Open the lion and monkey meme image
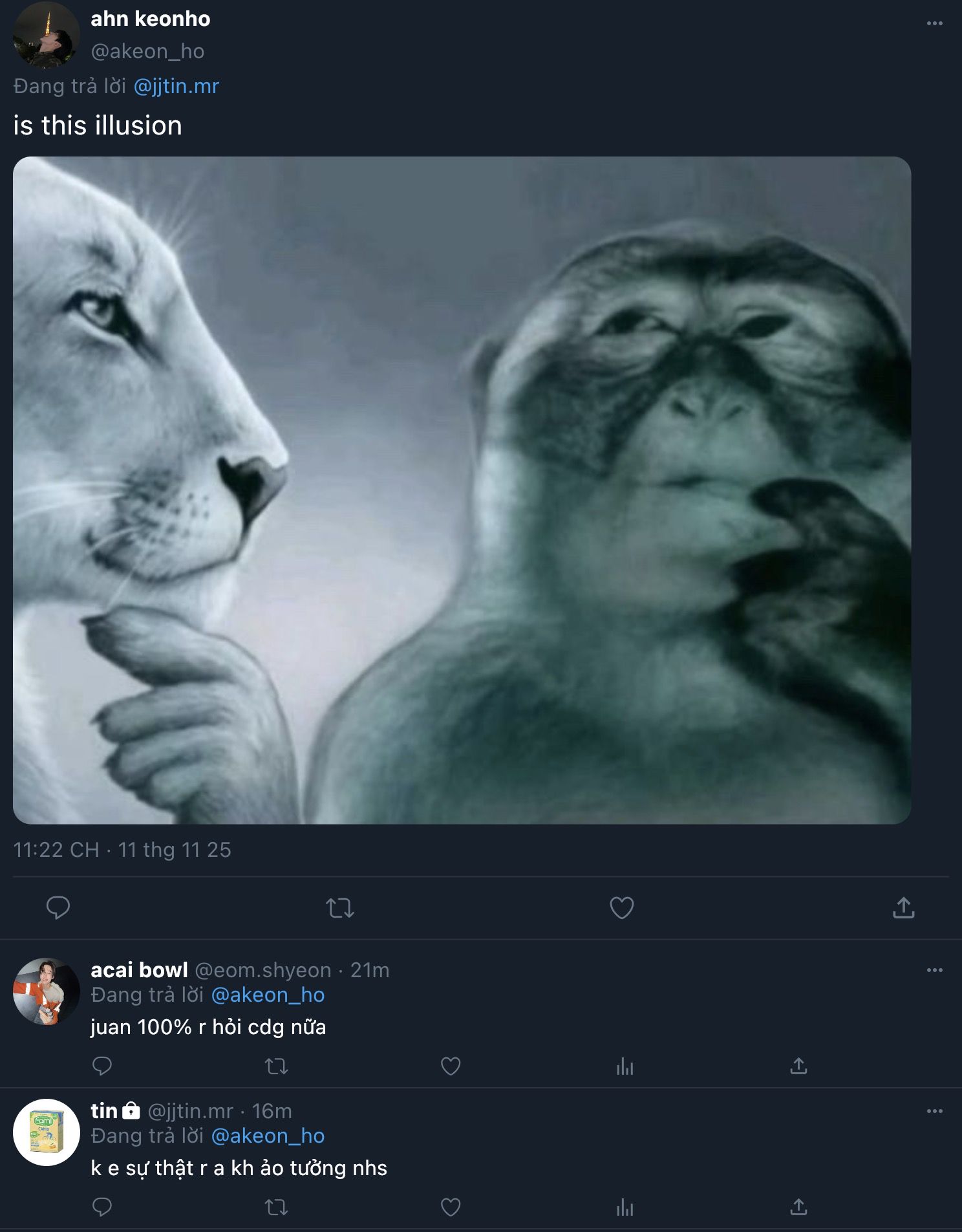The image size is (962, 1232). (462, 490)
